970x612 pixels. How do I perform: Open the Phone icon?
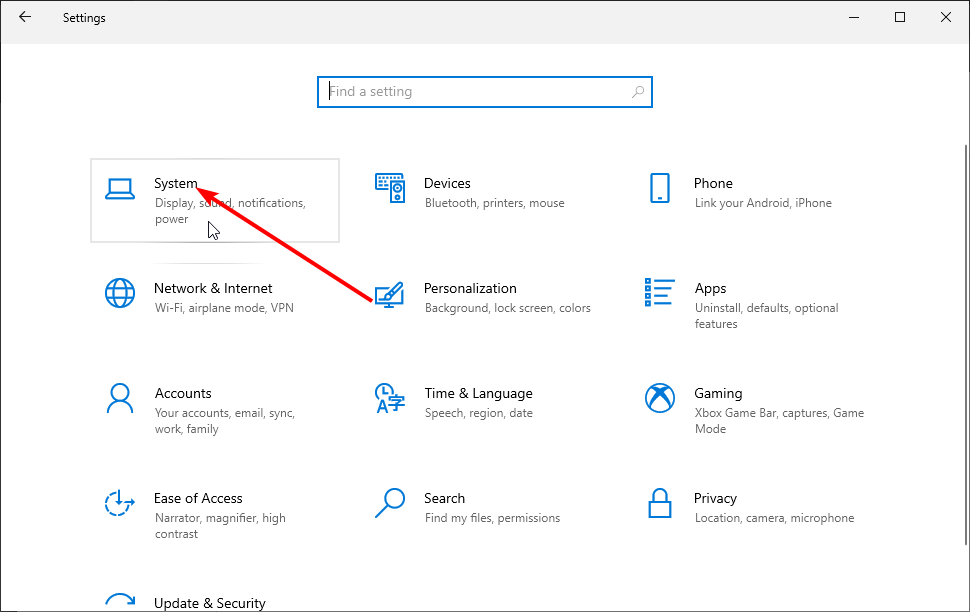(x=660, y=188)
